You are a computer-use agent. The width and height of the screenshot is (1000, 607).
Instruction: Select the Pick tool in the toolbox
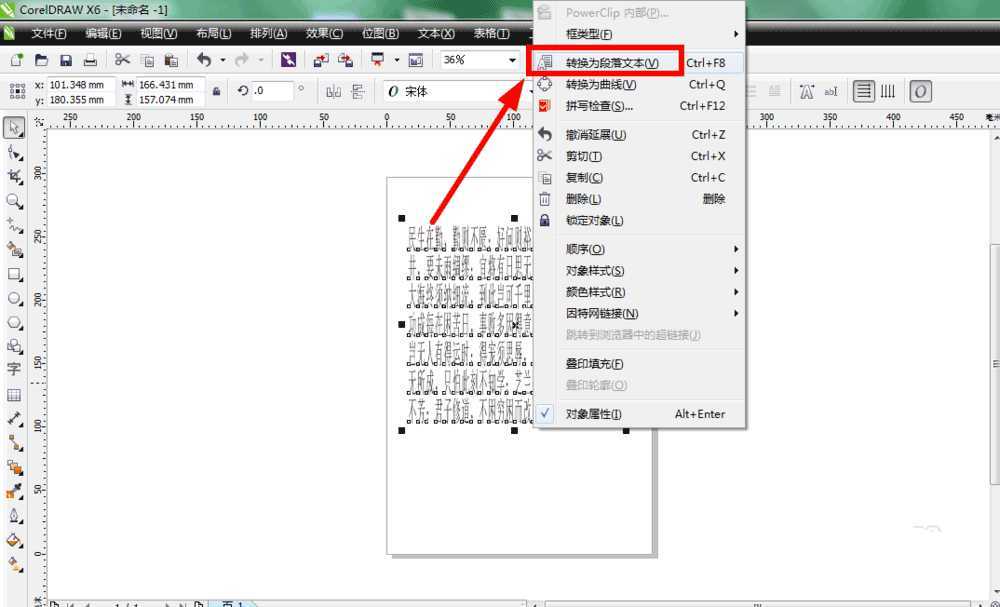click(x=14, y=128)
